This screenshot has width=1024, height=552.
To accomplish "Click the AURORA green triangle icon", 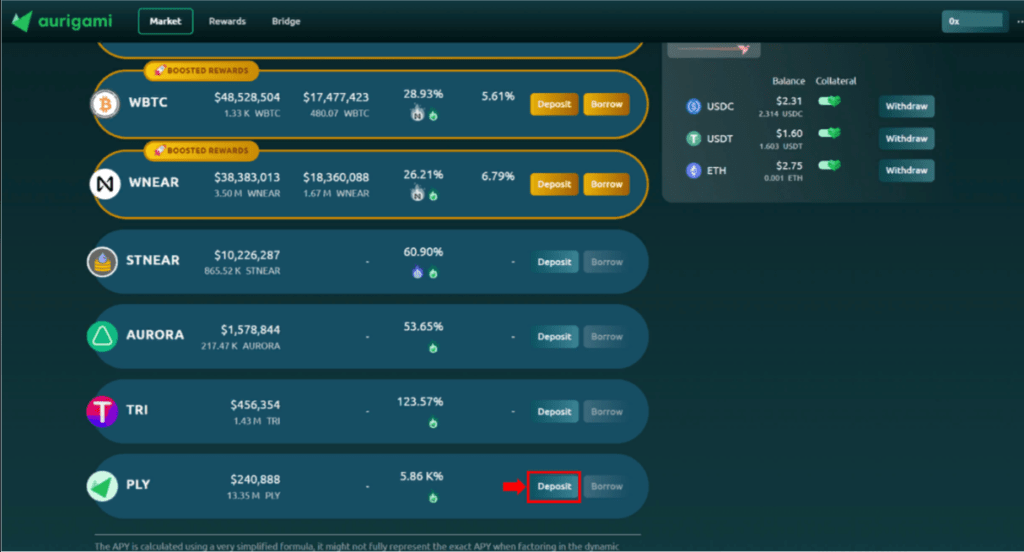I will pos(102,336).
